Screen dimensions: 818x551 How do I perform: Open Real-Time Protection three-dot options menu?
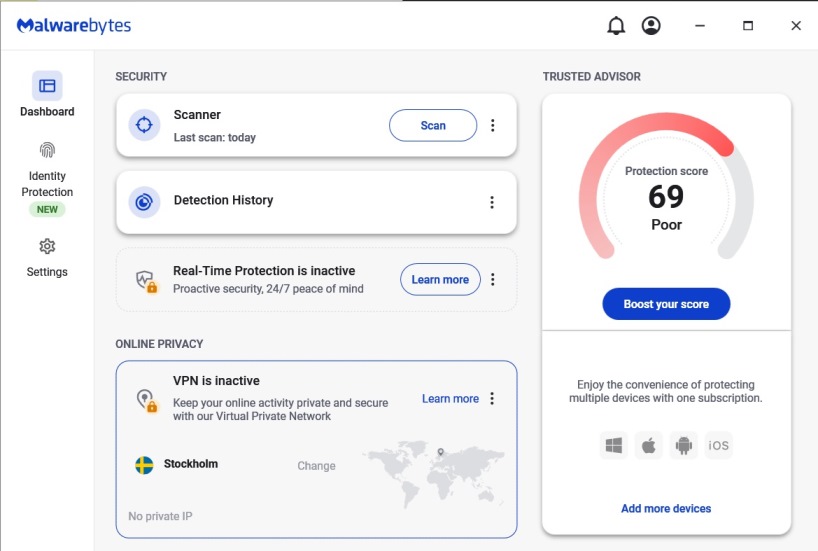point(492,280)
